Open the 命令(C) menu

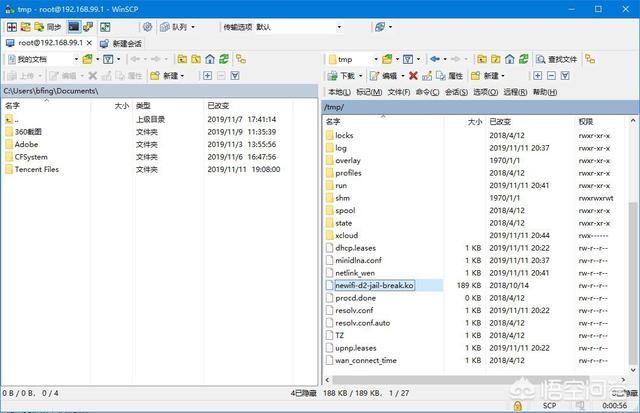coord(427,92)
